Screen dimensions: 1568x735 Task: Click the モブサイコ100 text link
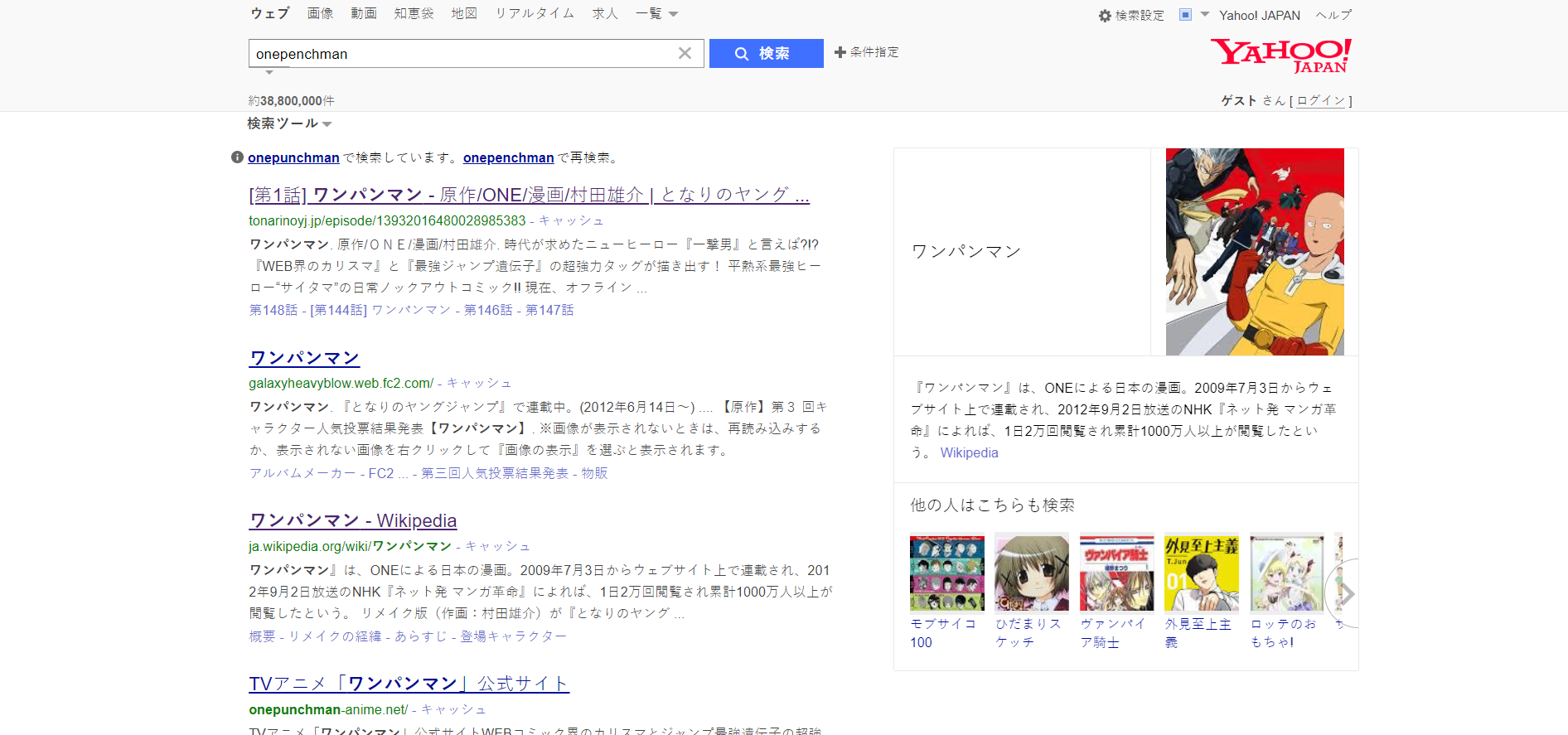click(x=943, y=633)
